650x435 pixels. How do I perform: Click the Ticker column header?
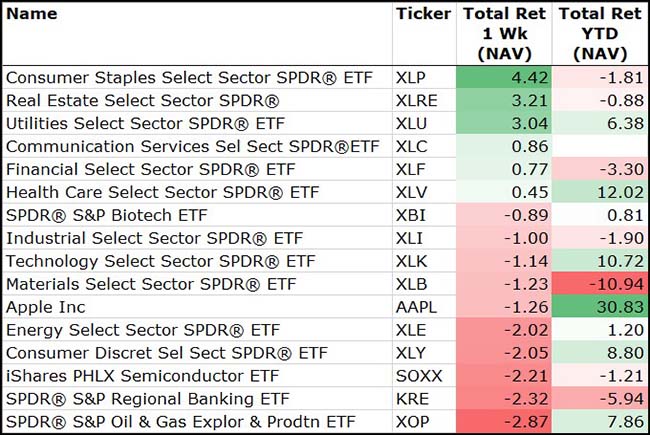pyautogui.click(x=422, y=14)
